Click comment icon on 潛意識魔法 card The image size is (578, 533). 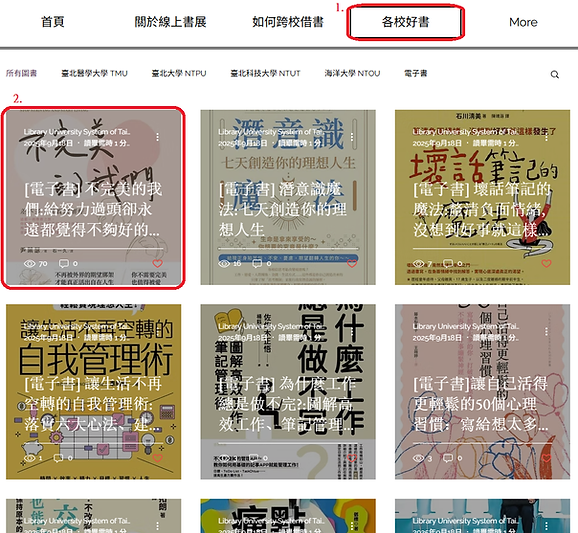(257, 264)
